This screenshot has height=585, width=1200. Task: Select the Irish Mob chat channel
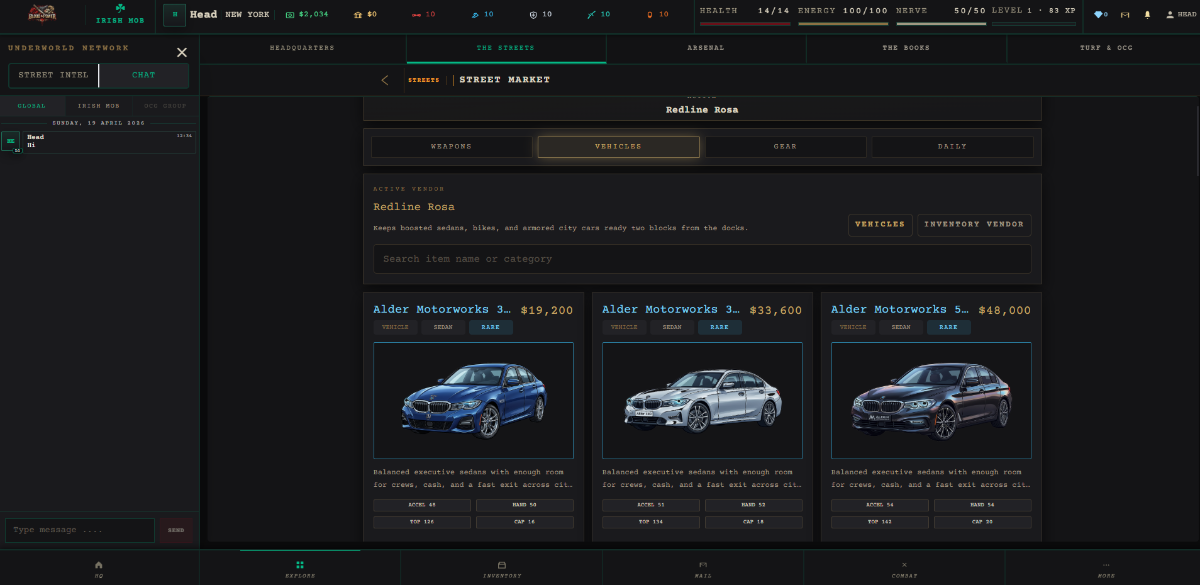(99, 106)
